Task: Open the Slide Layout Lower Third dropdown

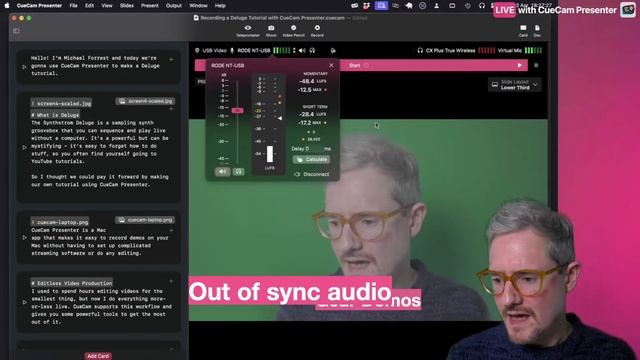Action: click(x=515, y=85)
